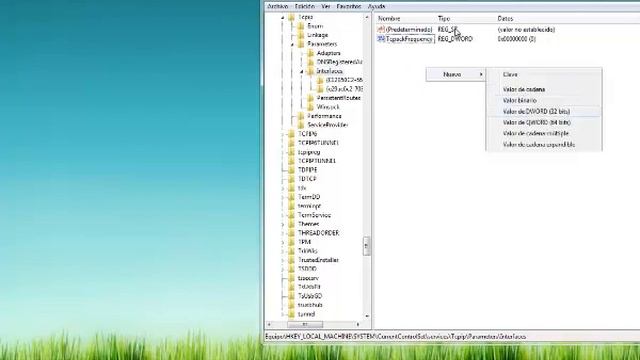Click the folder icon of Performance
The height and width of the screenshot is (360, 640).
pyautogui.click(x=301, y=116)
